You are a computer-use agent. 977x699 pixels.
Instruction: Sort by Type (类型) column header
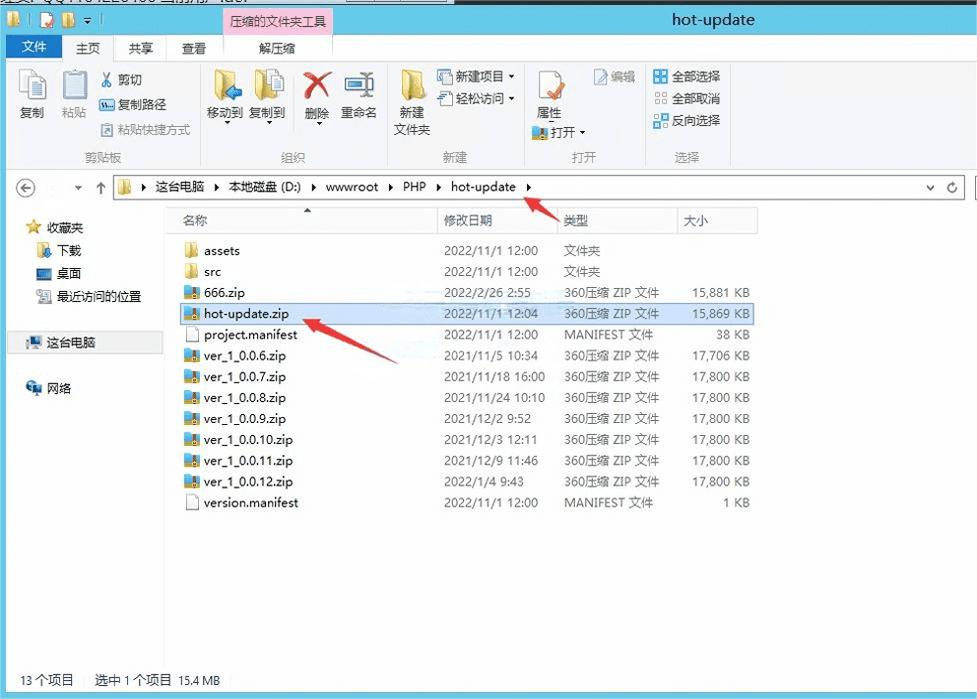(x=617, y=221)
